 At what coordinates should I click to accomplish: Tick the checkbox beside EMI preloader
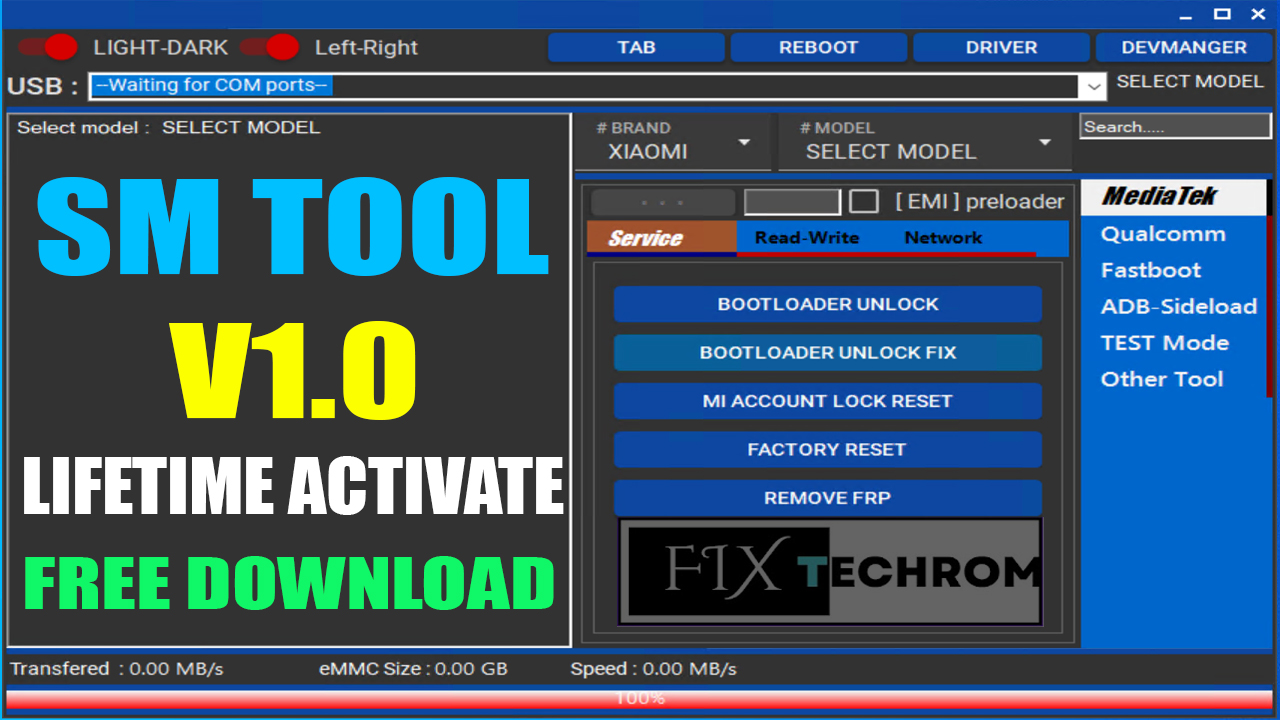pyautogui.click(x=864, y=201)
